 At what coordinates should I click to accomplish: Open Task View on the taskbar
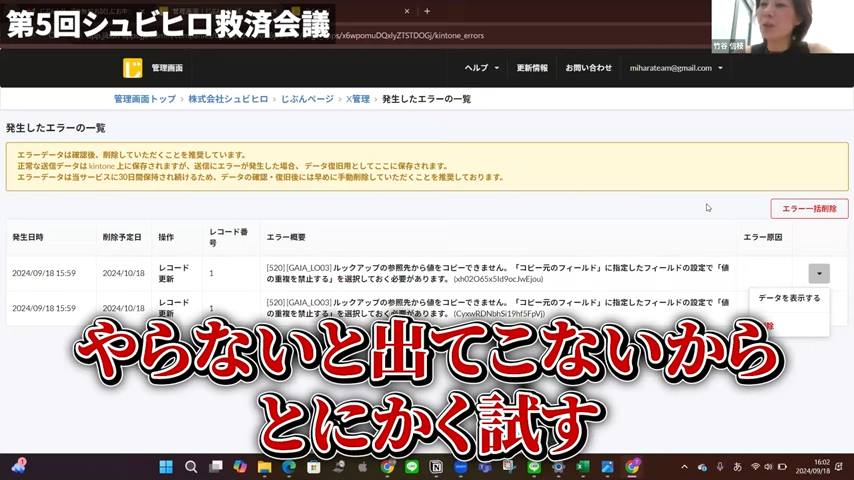click(216, 467)
